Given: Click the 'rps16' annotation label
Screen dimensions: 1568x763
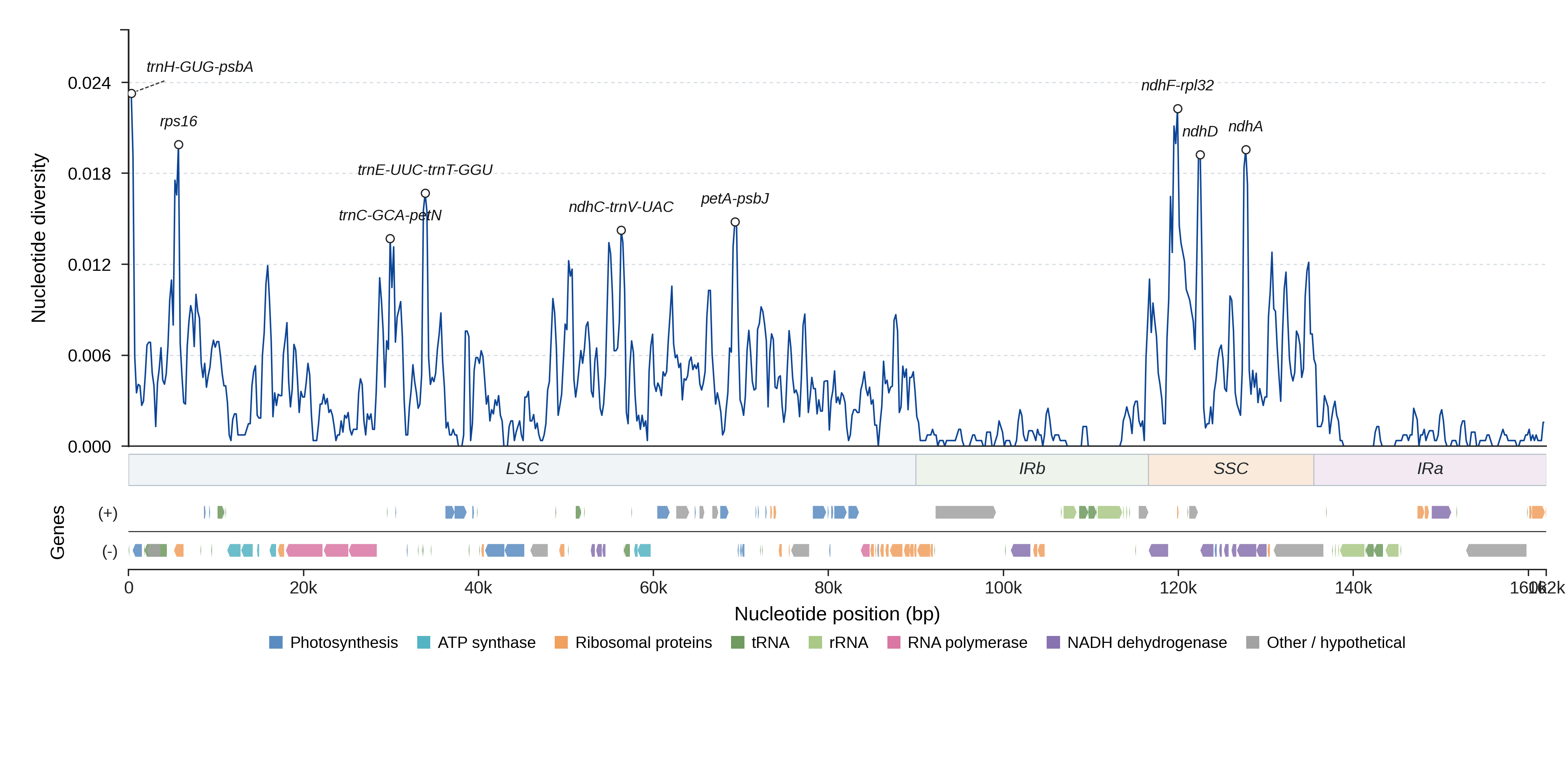Looking at the screenshot, I should click(178, 121).
